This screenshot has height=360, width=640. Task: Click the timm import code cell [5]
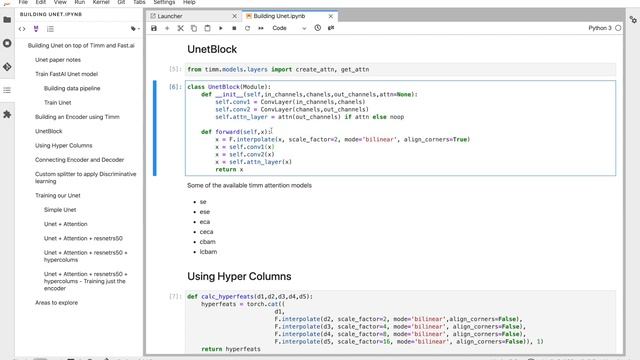tap(400, 69)
